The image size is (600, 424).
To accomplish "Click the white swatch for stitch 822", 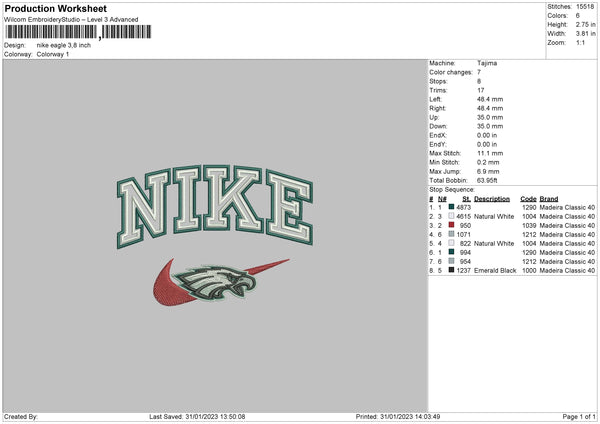I will [452, 243].
